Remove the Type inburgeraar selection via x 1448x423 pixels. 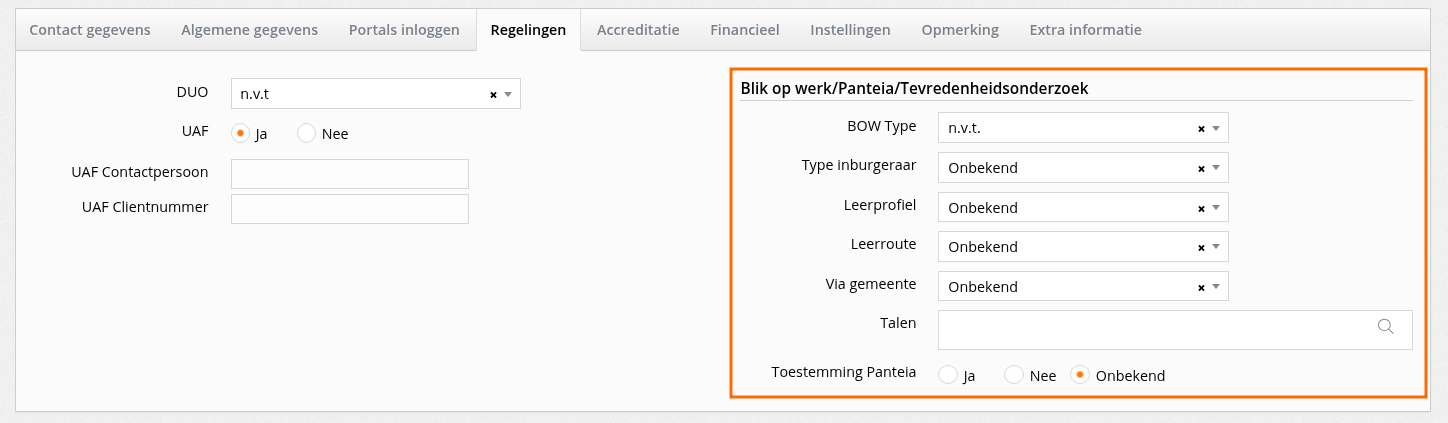(1201, 168)
